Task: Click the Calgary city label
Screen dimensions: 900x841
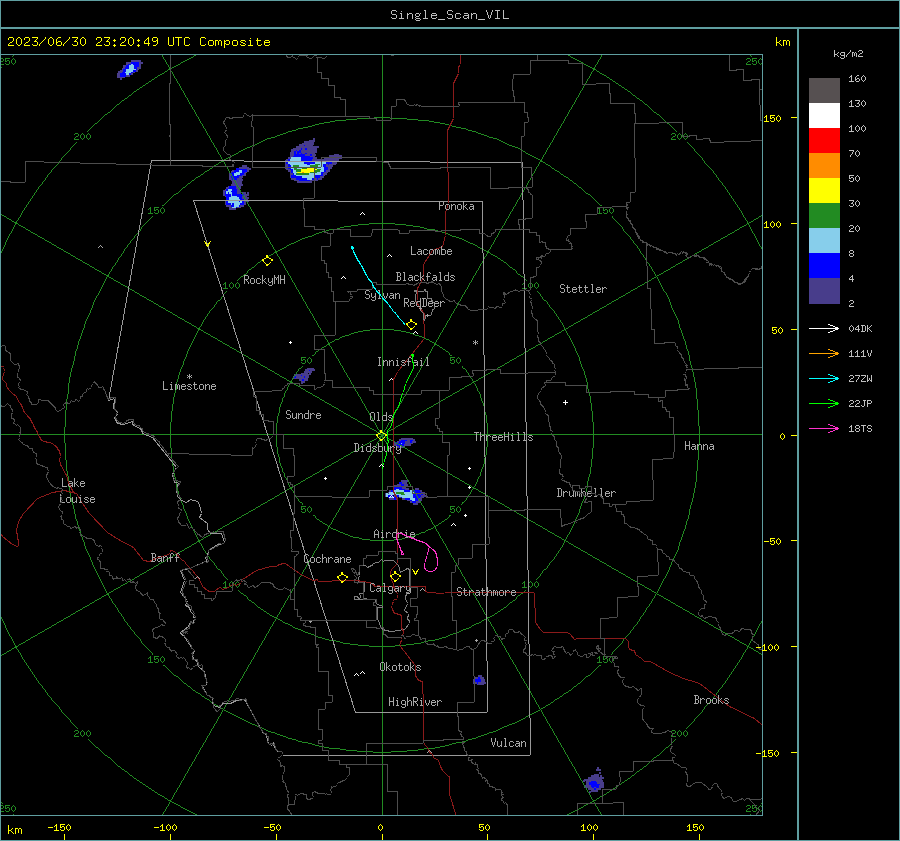Action: point(390,588)
